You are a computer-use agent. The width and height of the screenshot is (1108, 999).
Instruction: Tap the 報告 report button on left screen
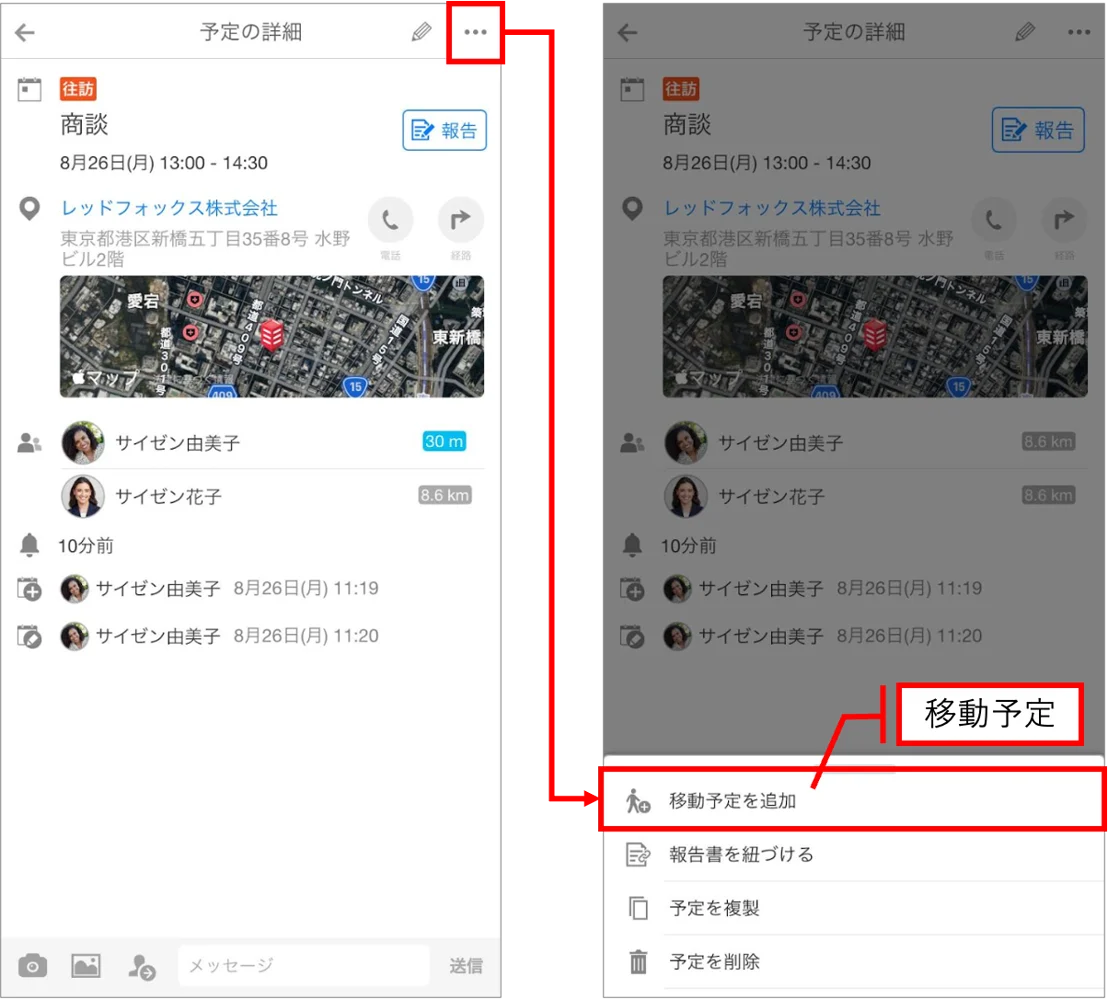click(444, 130)
